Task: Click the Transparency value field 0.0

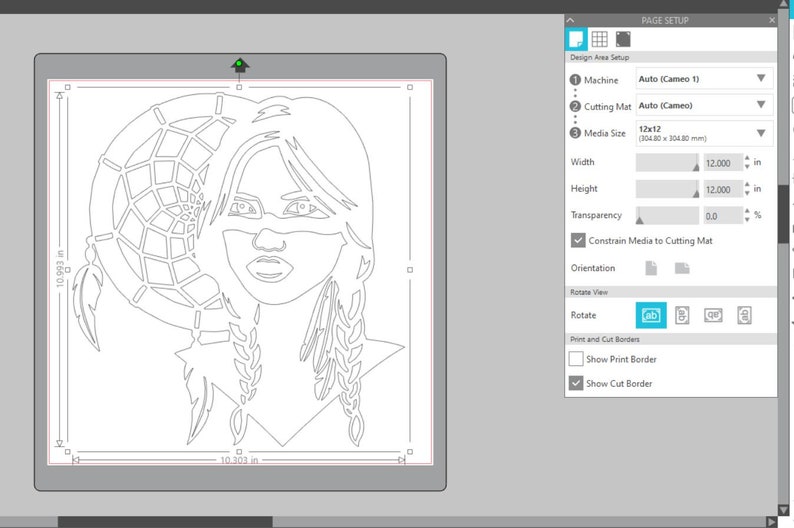Action: [x=723, y=216]
